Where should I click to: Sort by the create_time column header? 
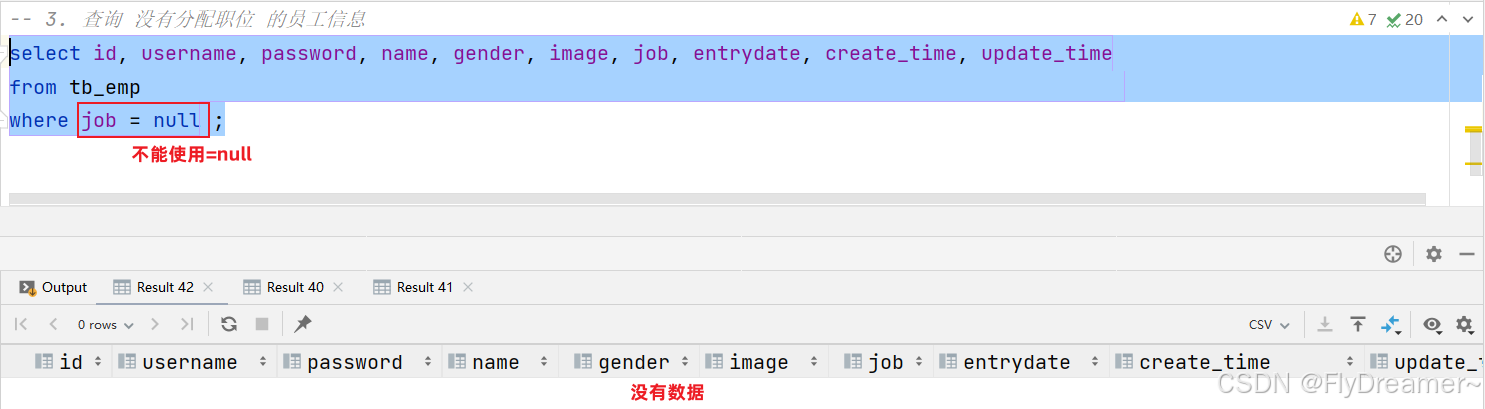click(1237, 362)
